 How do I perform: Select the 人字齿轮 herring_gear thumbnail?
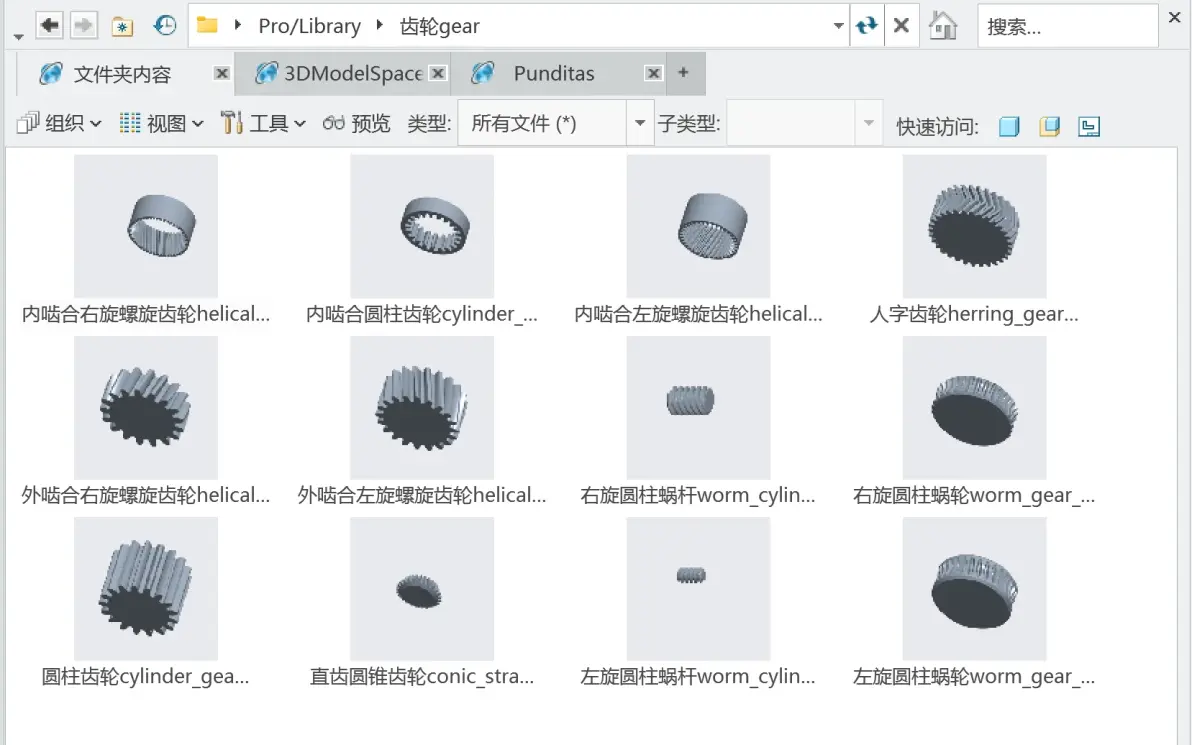pos(974,226)
